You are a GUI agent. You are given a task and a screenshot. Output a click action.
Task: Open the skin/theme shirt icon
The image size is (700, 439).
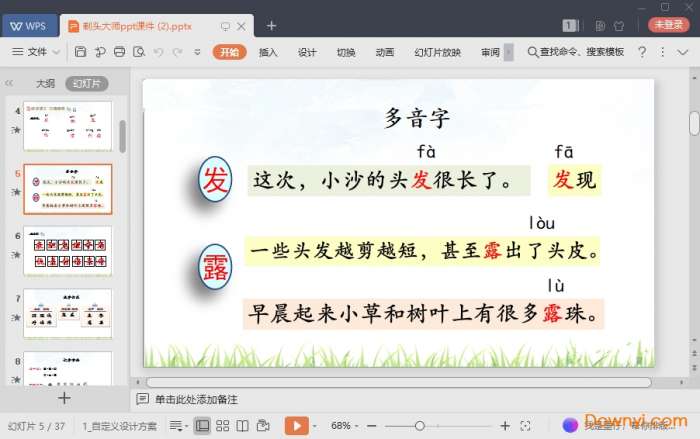[x=619, y=26]
